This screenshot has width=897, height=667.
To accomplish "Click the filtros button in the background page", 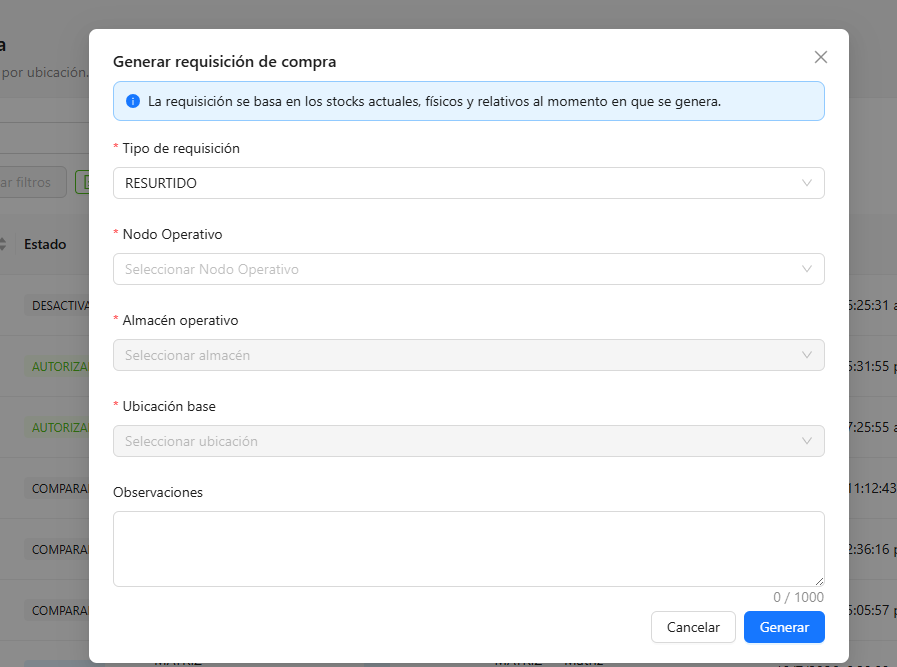I will (x=33, y=182).
